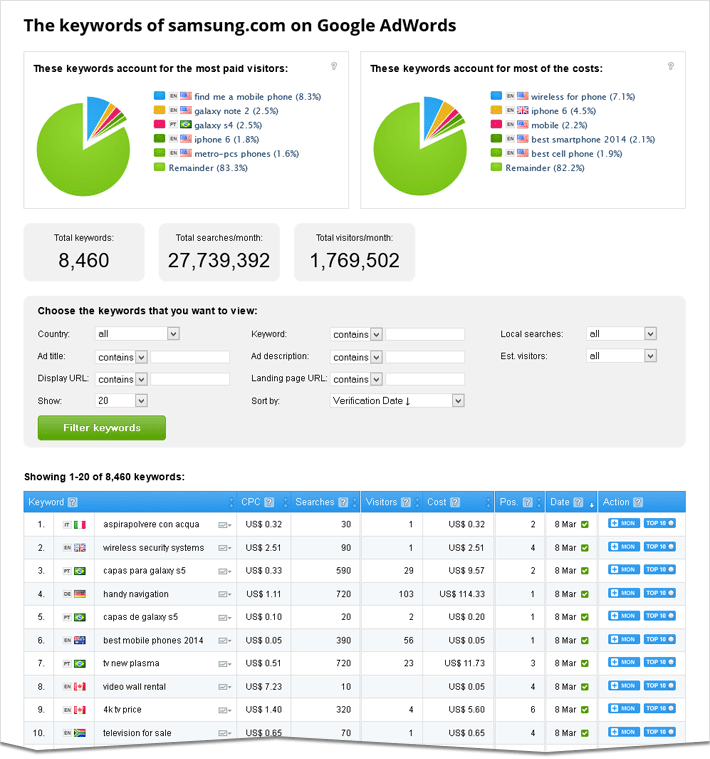Open the Display URL contains dropdown
Viewport: 710px width, 759px height.
click(x=121, y=380)
